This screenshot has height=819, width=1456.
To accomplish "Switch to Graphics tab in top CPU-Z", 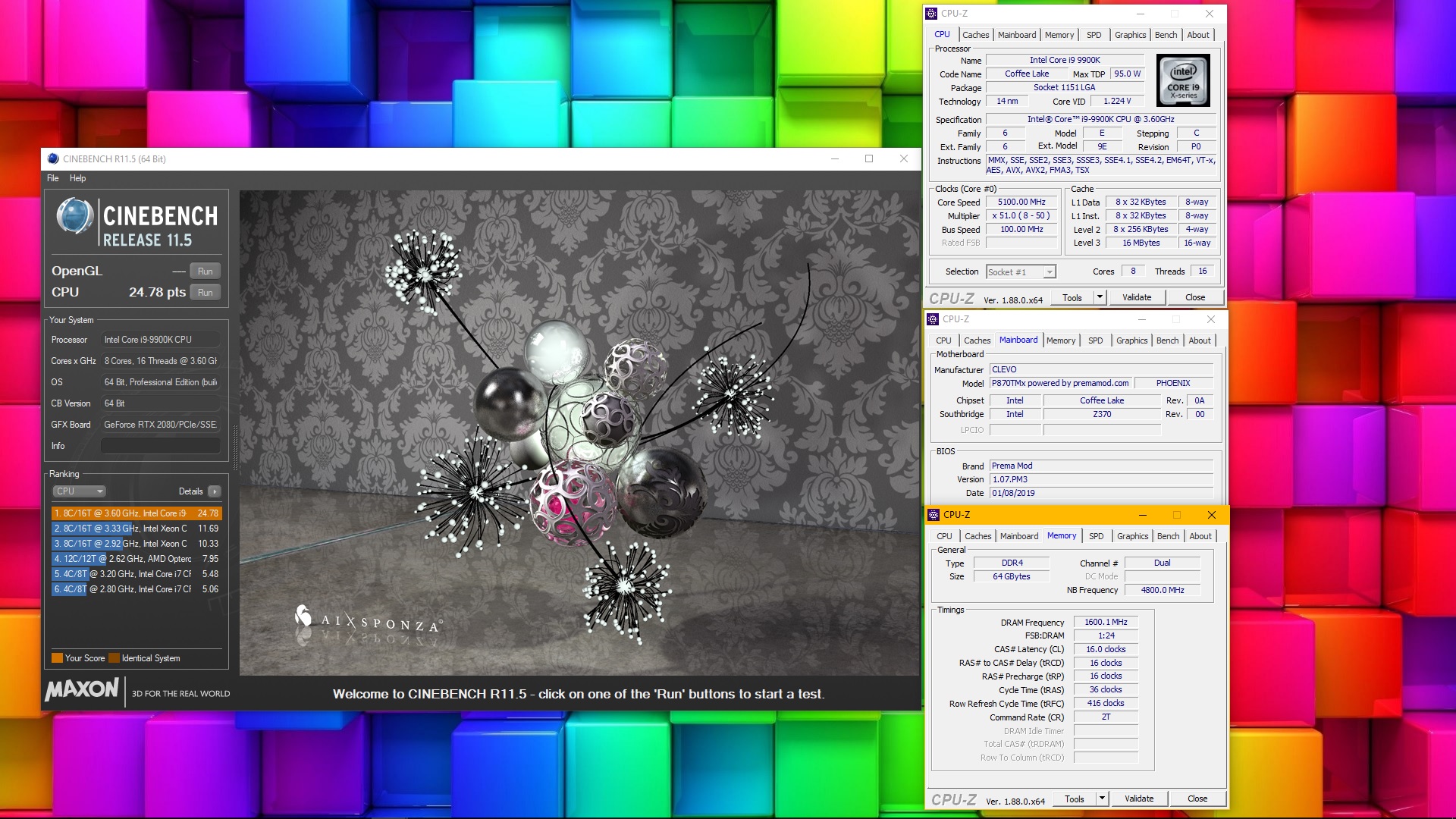I will click(1130, 35).
